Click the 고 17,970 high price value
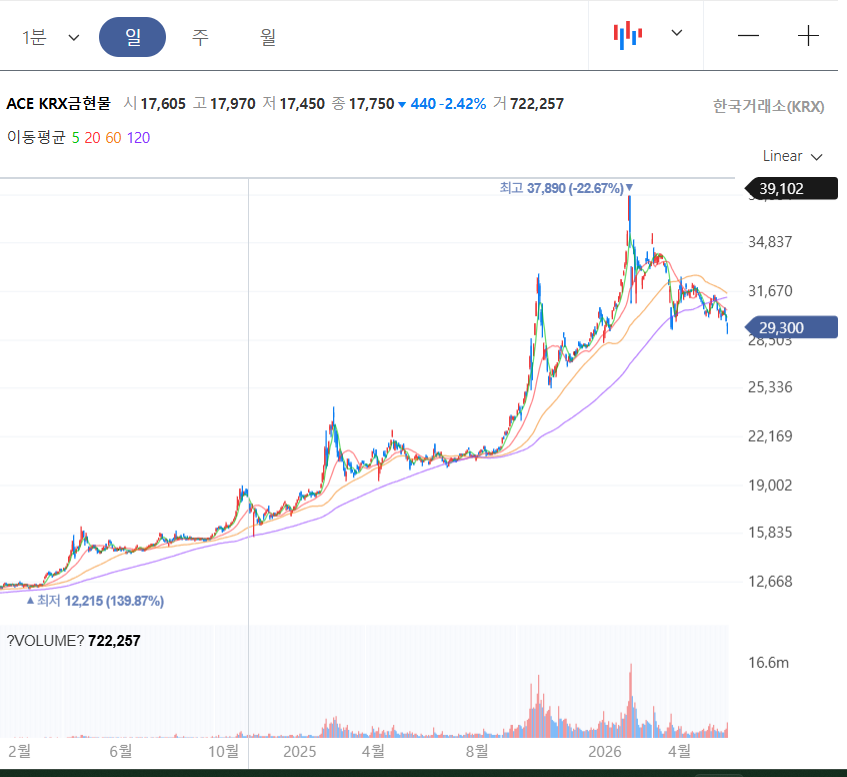Viewport: 847px width, 777px height. pos(224,104)
